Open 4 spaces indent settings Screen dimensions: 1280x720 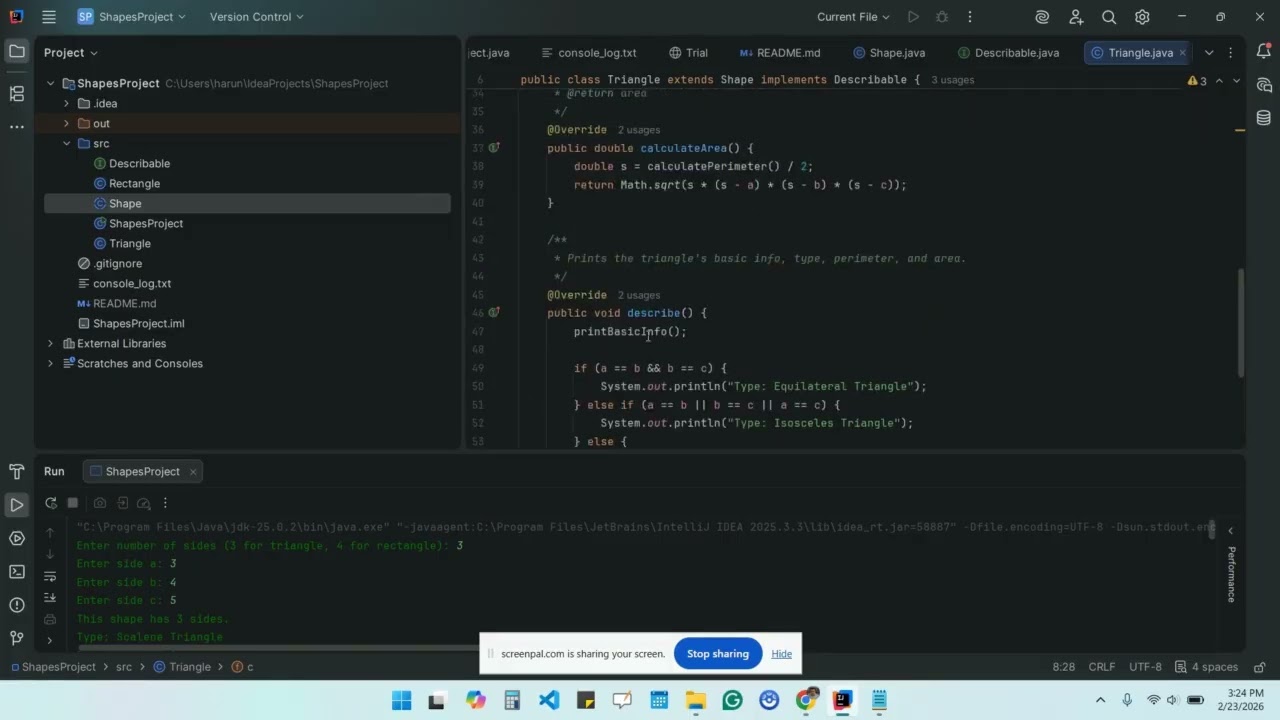click(1206, 667)
